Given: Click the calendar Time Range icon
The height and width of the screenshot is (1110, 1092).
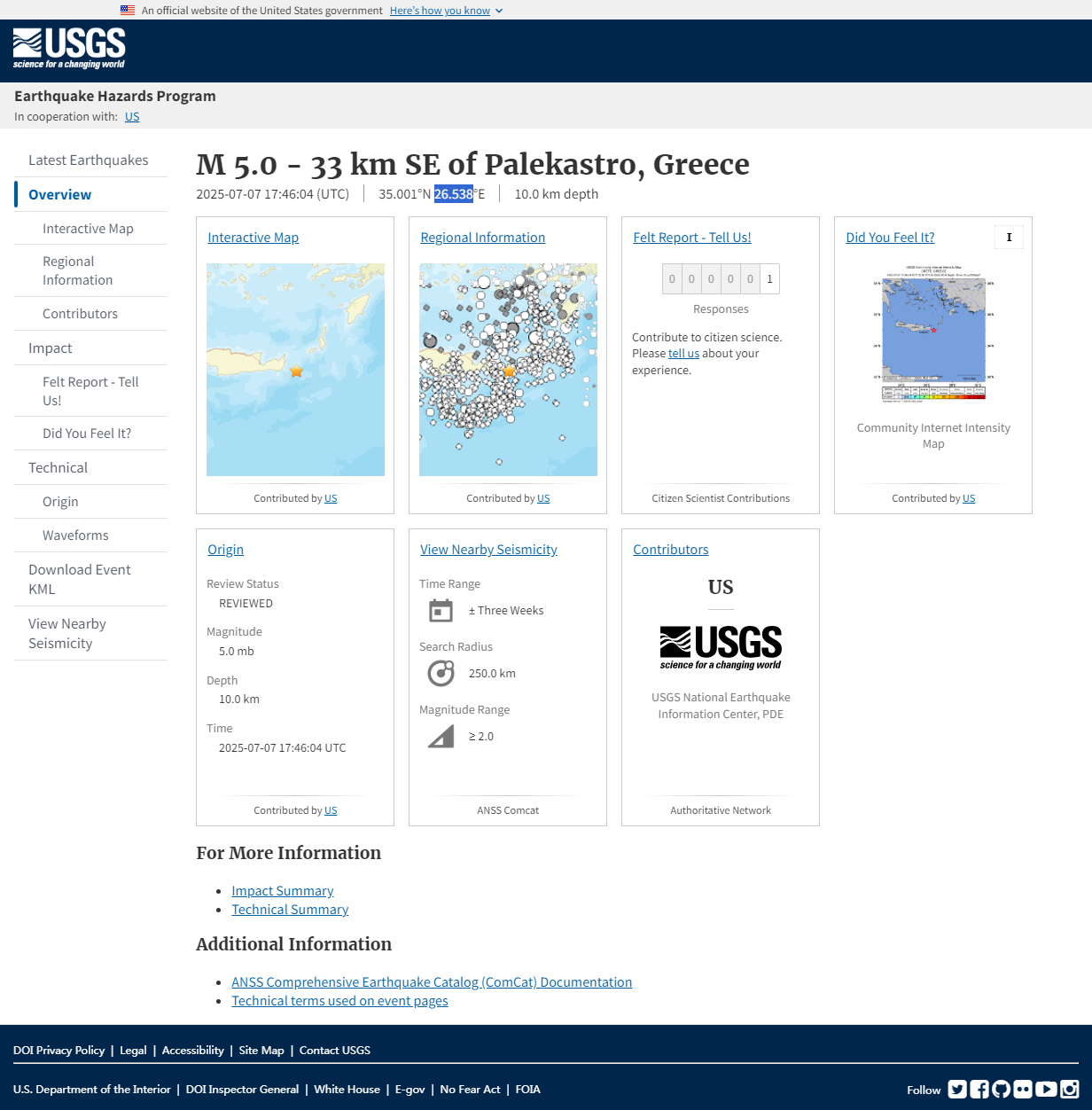Looking at the screenshot, I should [441, 611].
